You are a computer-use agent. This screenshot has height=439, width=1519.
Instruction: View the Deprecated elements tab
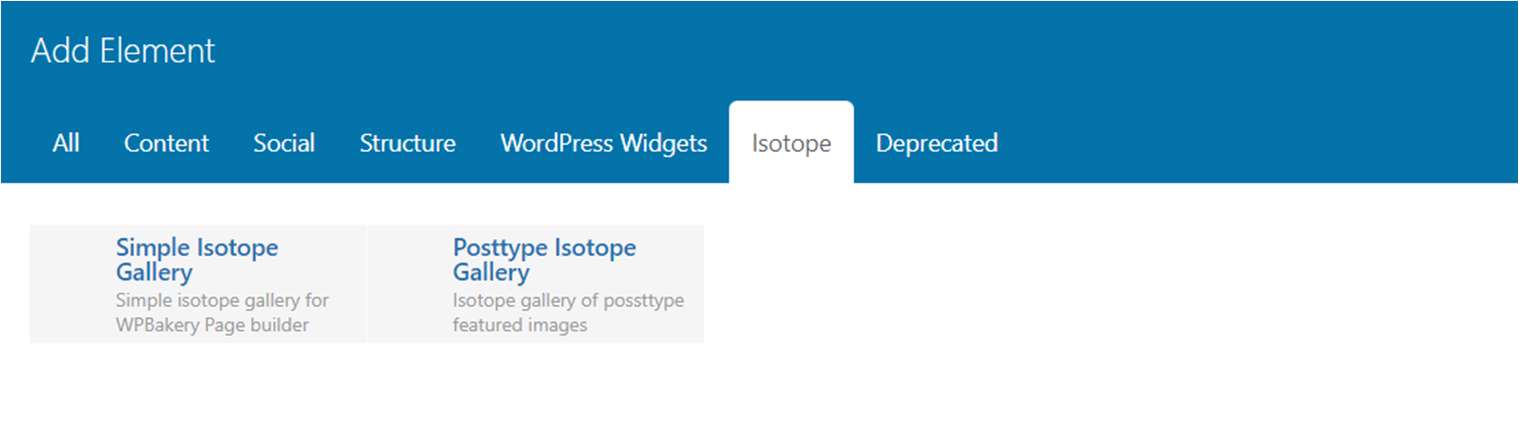pos(936,143)
